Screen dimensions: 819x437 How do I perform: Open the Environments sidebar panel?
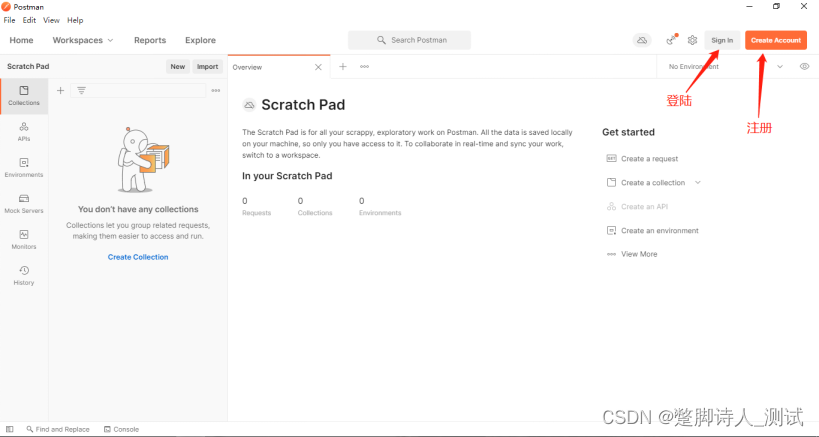pos(24,168)
